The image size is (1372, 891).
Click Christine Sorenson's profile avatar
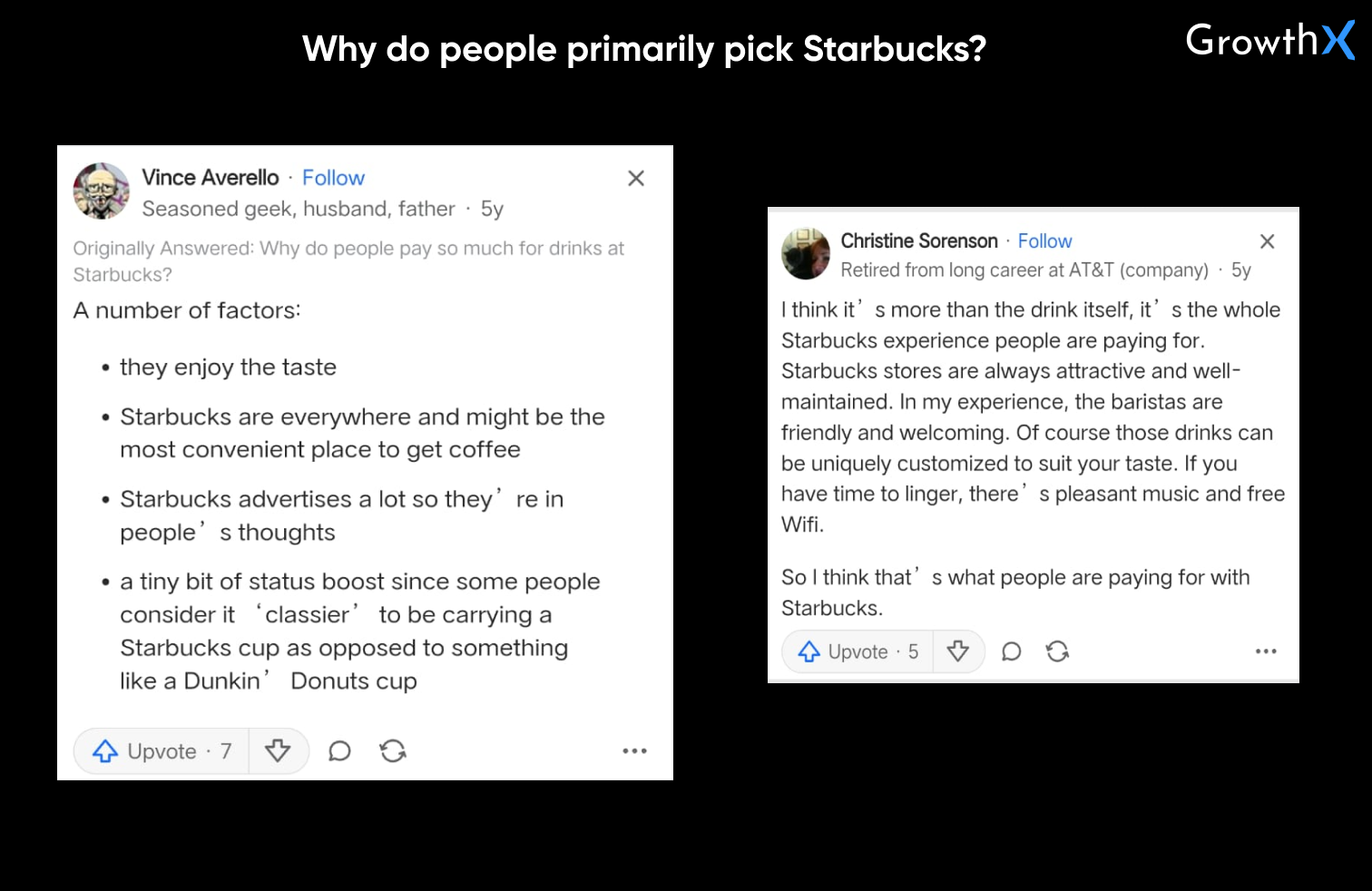pos(806,253)
